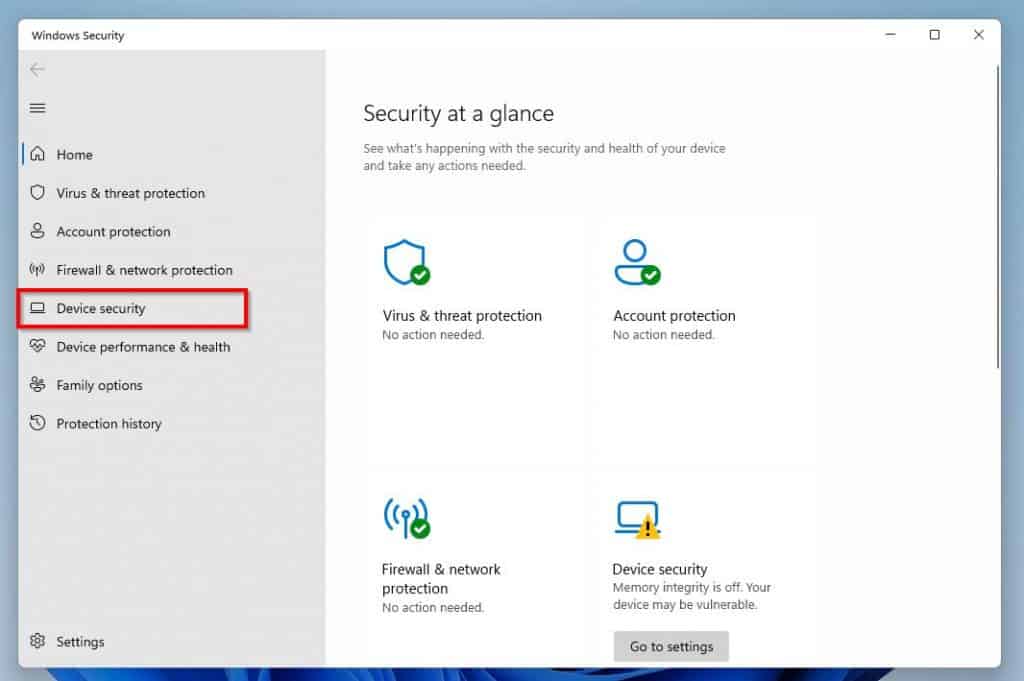
Task: Open the Device security card title
Action: pyautogui.click(x=660, y=569)
